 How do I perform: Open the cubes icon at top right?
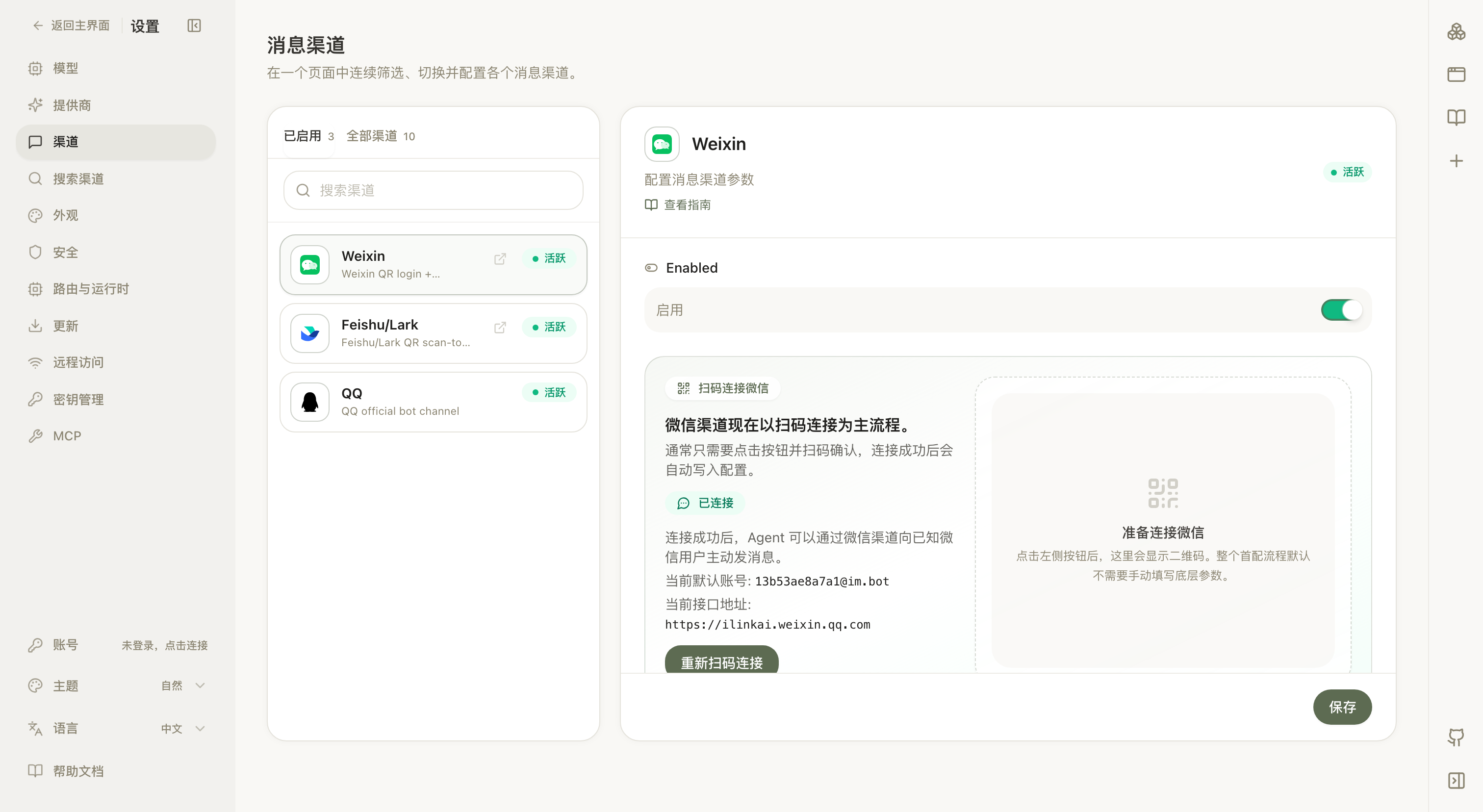(x=1456, y=32)
